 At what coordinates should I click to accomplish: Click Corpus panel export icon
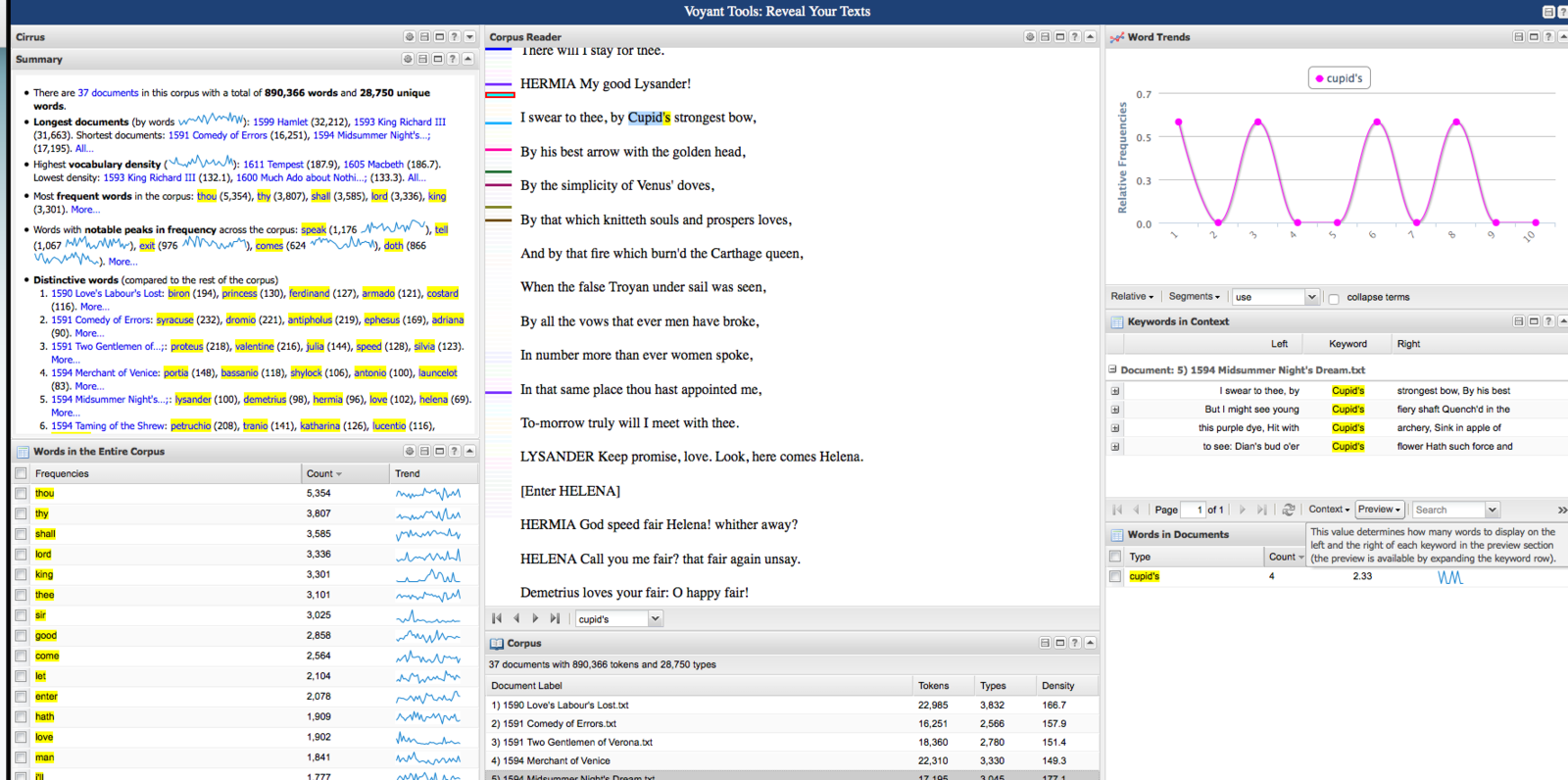tap(1045, 643)
